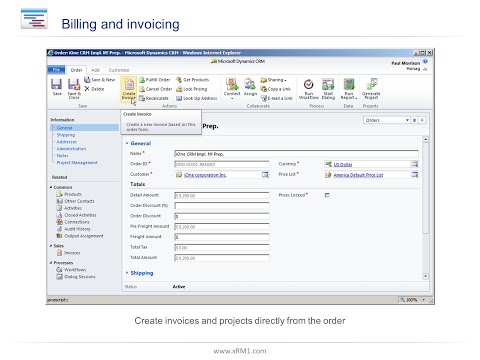This screenshot has width=480, height=360.
Task: Open the Currency lookup icon
Action: [414, 164]
